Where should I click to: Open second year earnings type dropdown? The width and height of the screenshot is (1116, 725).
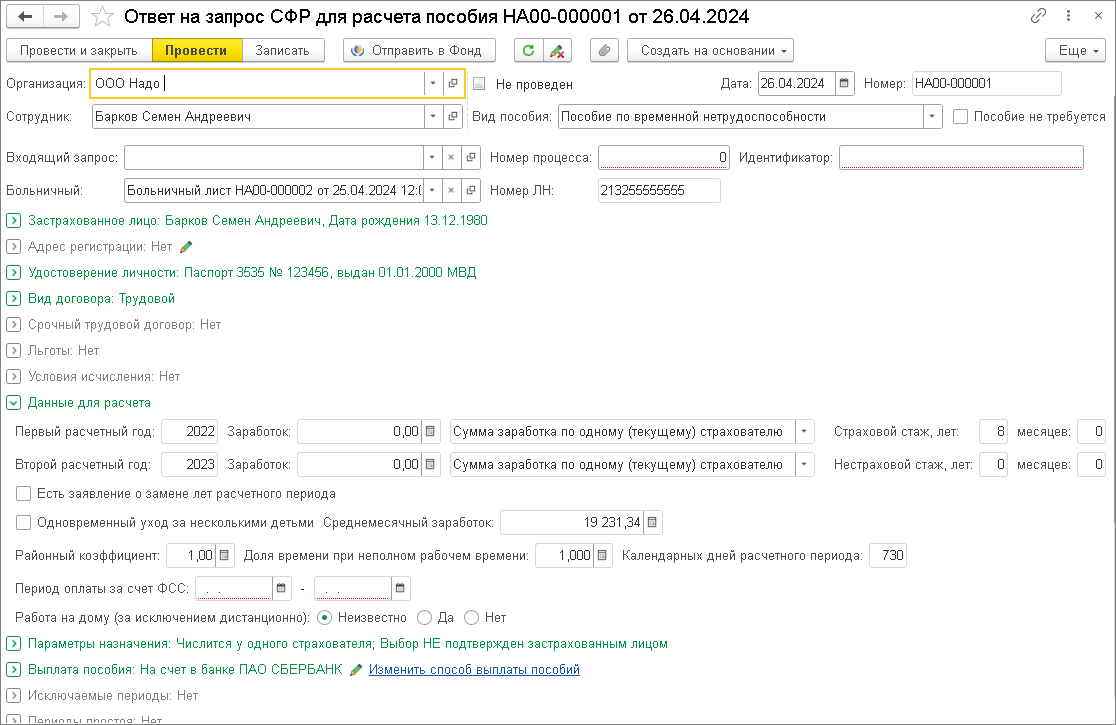804,465
